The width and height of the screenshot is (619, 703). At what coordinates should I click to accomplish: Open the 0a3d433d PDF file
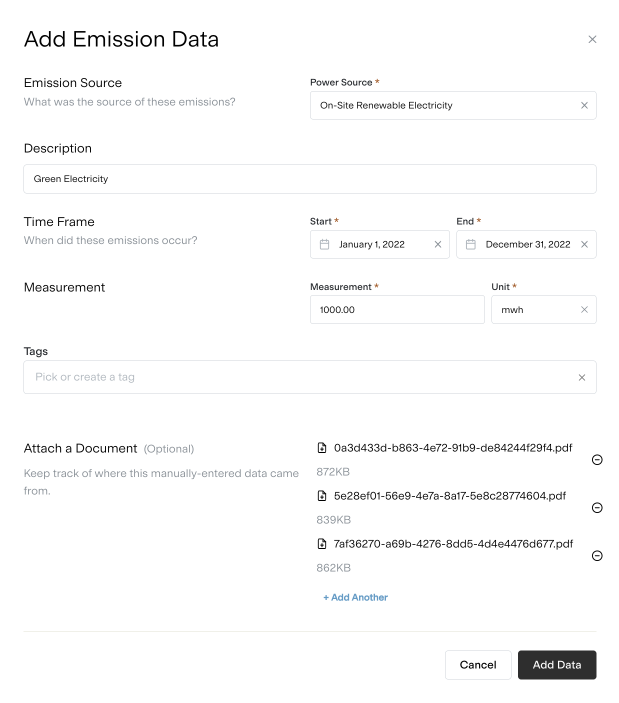[x=453, y=448]
